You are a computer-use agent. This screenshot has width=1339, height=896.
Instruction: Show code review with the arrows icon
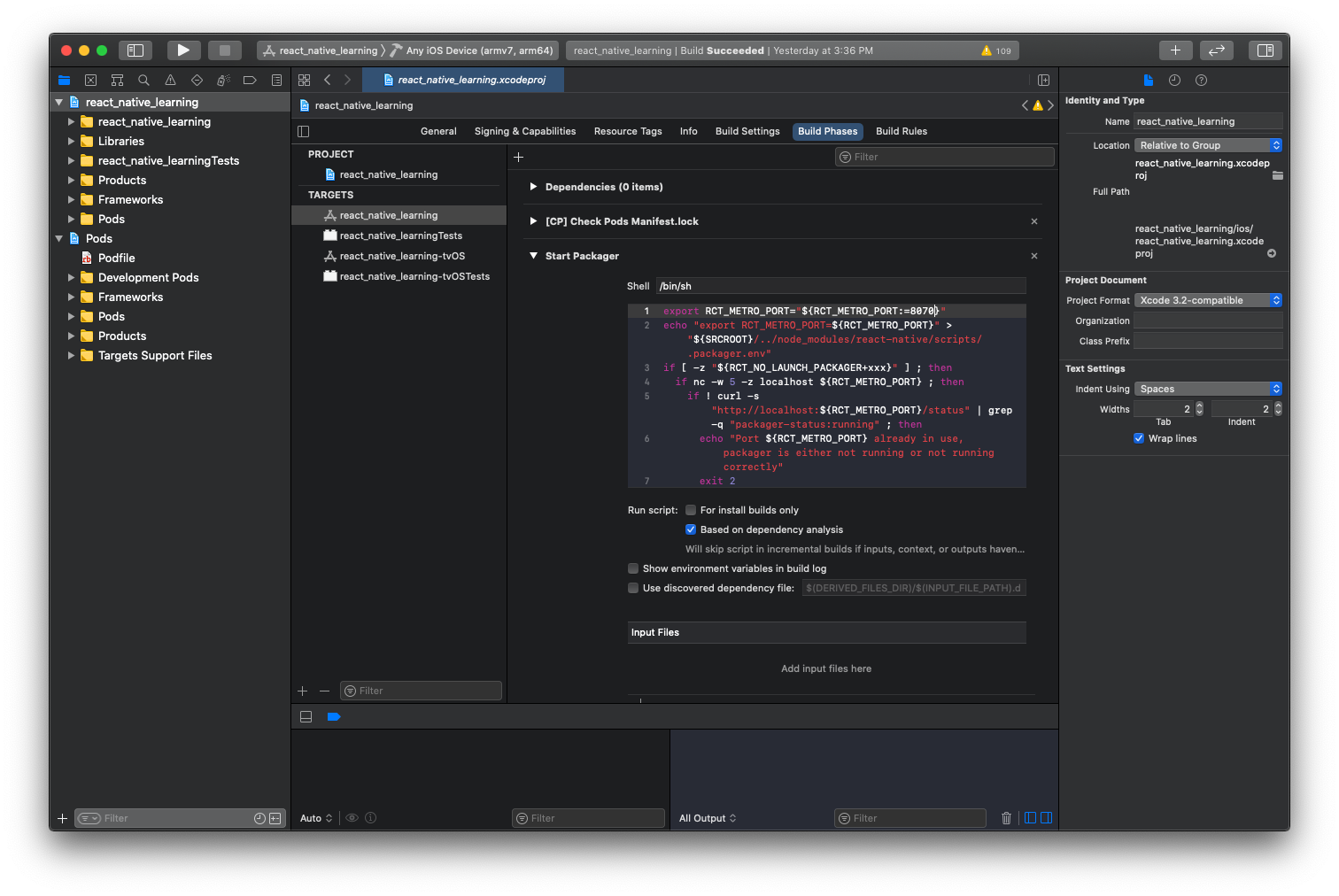click(1217, 50)
